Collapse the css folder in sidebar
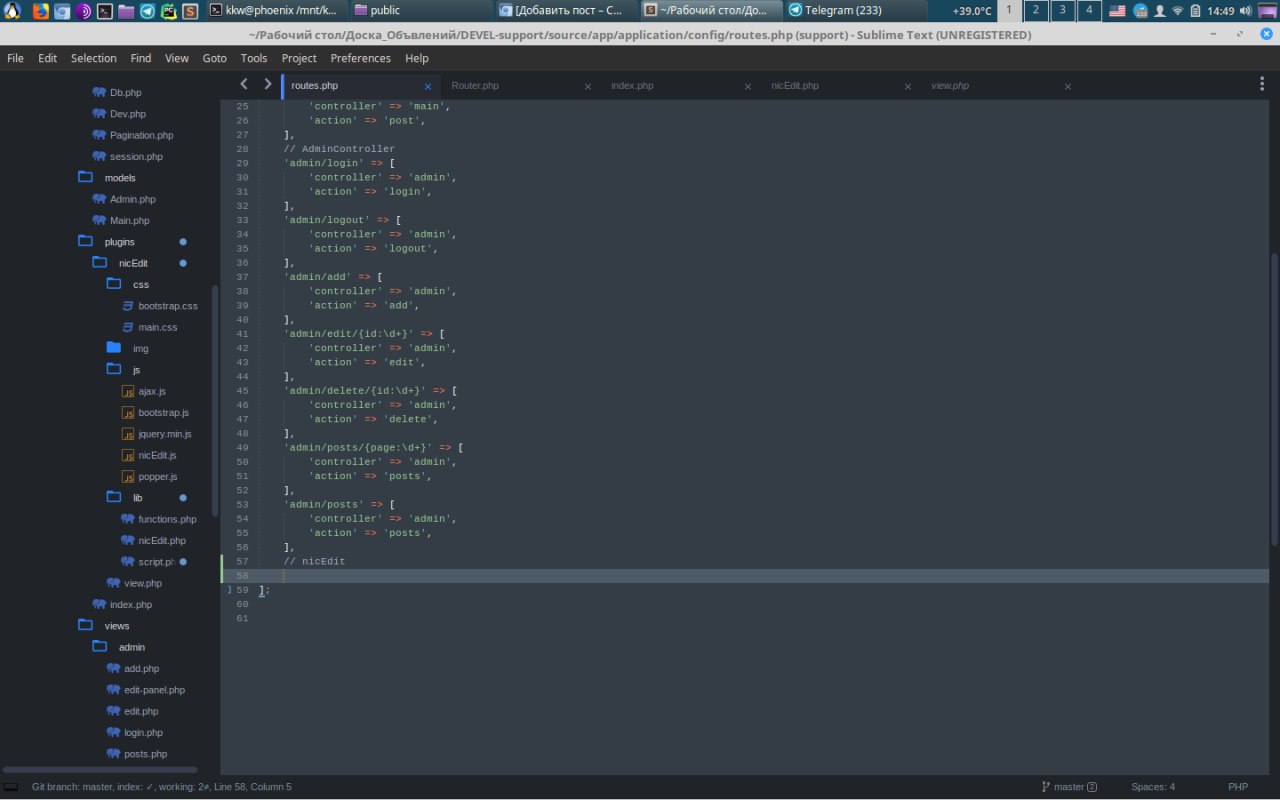The height and width of the screenshot is (800, 1280). [x=114, y=284]
